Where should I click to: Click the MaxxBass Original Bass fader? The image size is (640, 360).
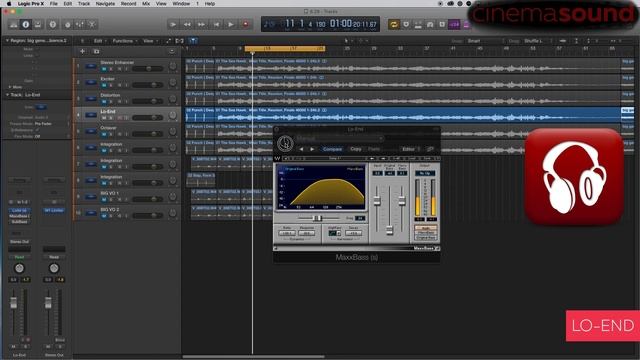pos(389,230)
